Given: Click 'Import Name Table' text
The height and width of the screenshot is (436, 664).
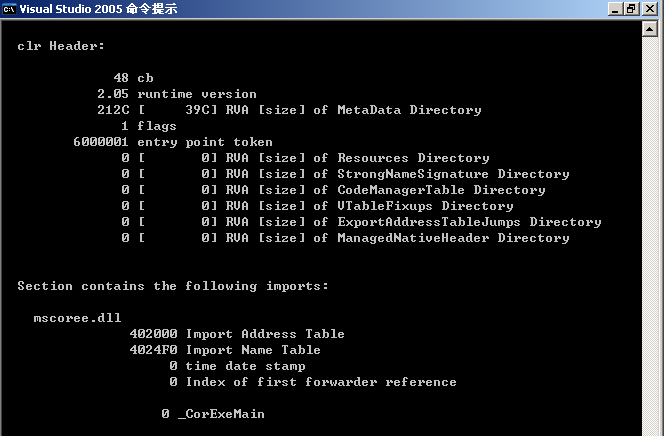Looking at the screenshot, I should 253,350.
